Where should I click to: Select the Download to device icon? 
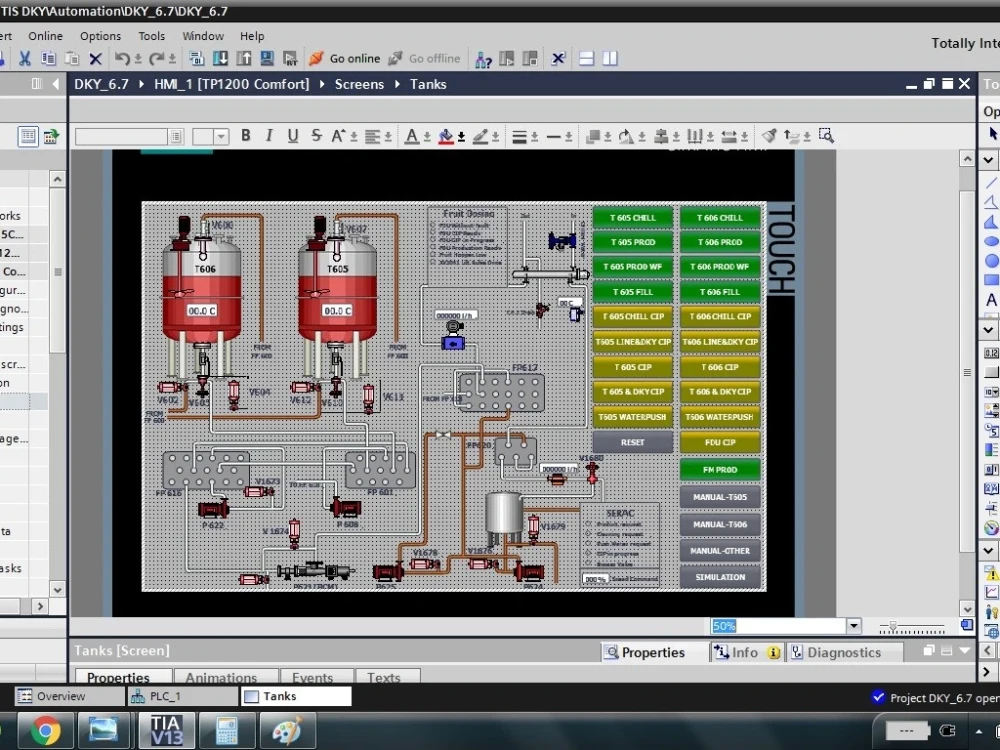click(x=220, y=58)
